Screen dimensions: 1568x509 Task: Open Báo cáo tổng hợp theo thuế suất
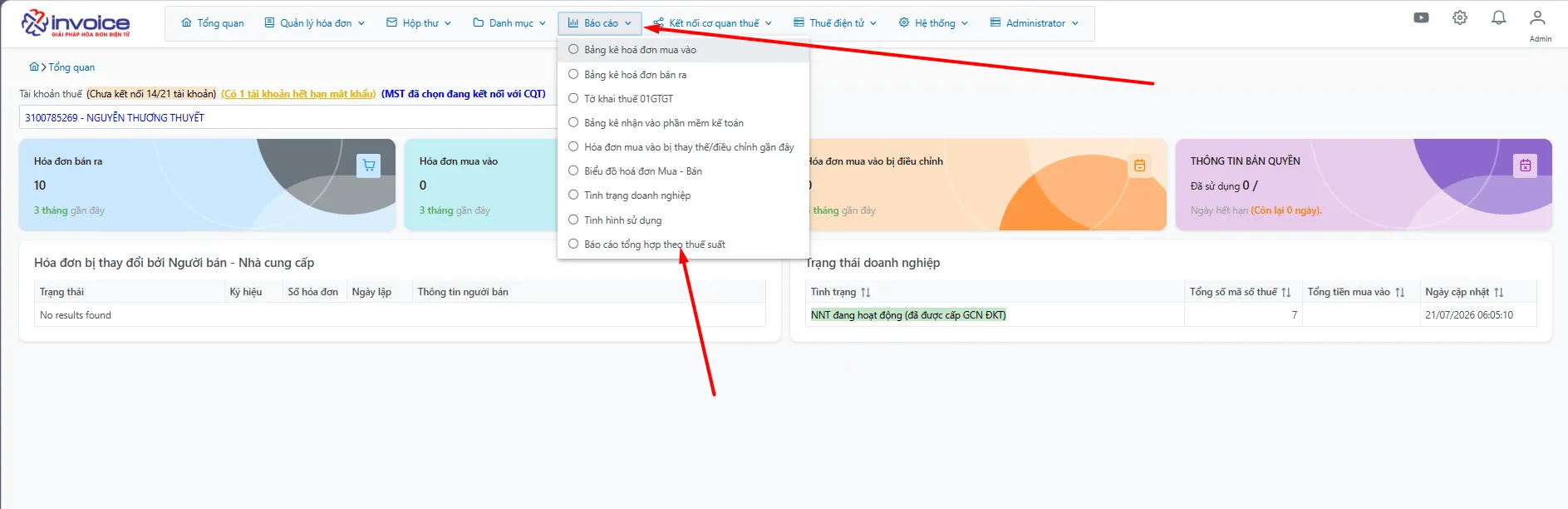coord(683,245)
